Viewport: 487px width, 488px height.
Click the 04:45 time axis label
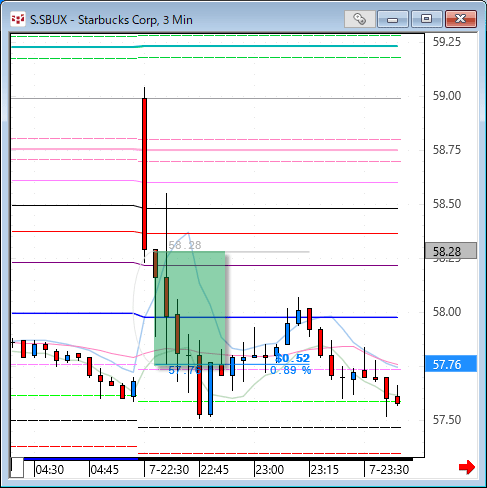point(105,470)
